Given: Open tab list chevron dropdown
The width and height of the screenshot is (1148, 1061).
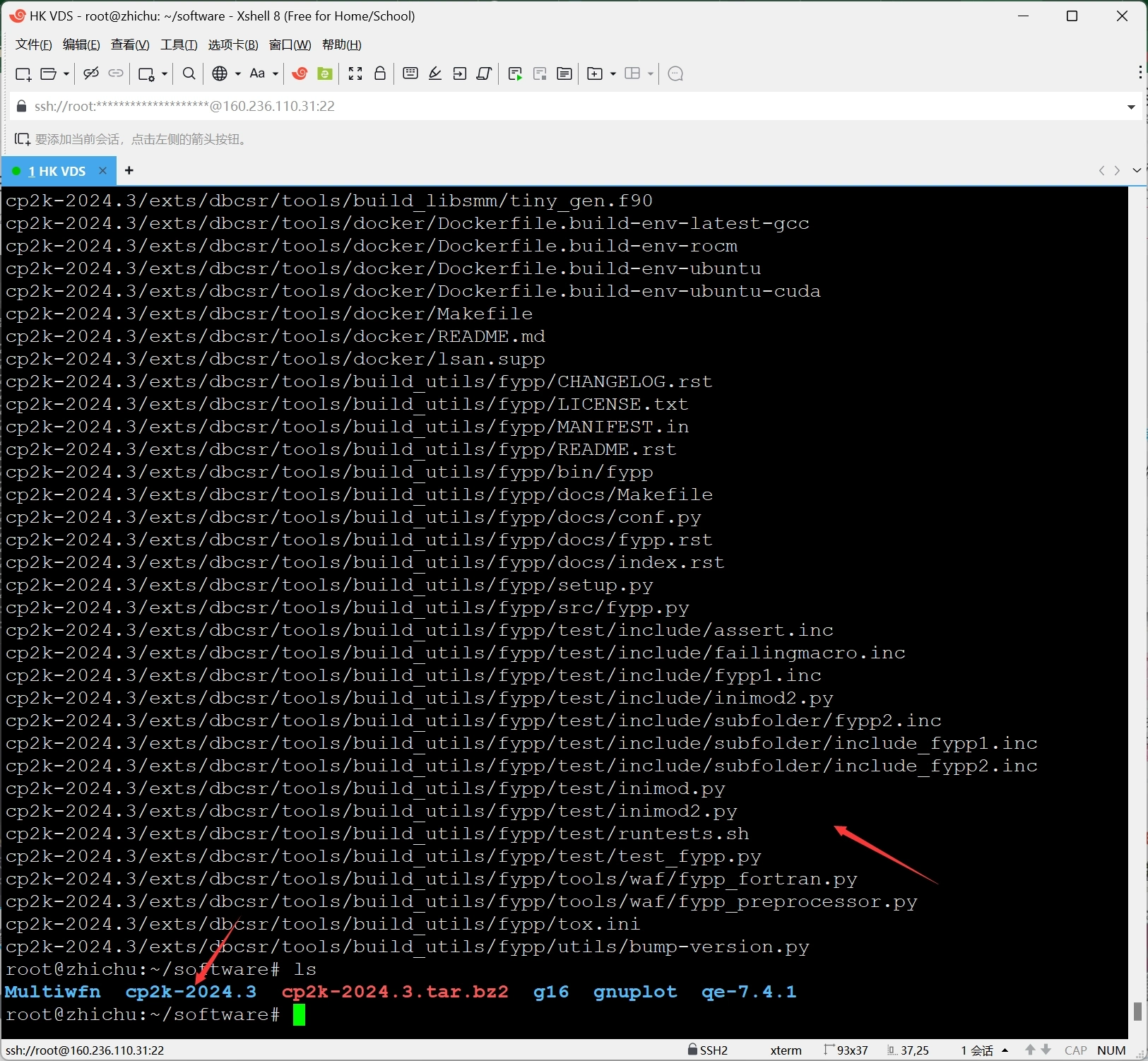Looking at the screenshot, I should tap(1137, 170).
